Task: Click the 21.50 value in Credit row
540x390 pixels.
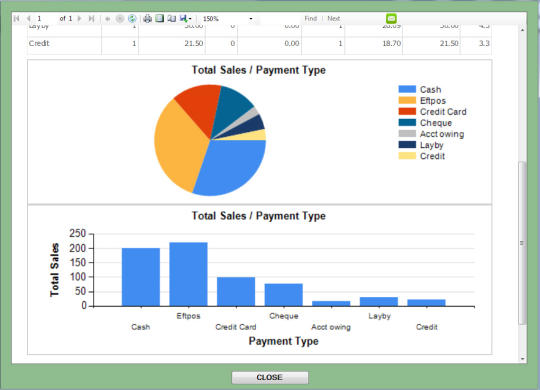Action: click(x=194, y=43)
